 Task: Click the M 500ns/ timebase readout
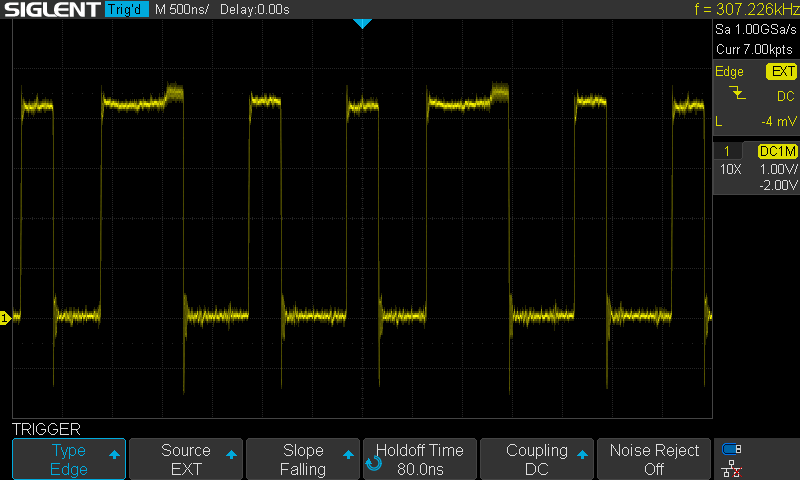[x=182, y=9]
